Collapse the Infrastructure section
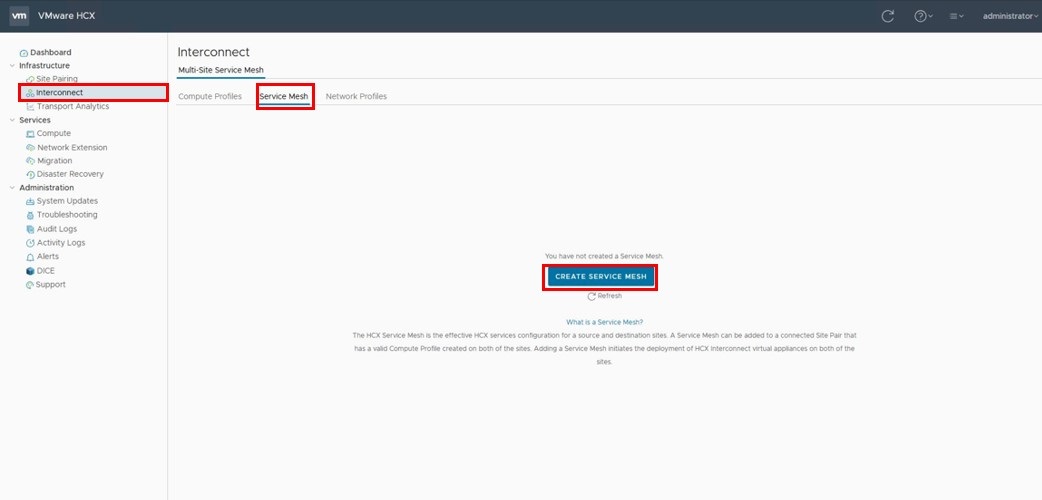The width and height of the screenshot is (1042, 500). pyautogui.click(x=12, y=66)
